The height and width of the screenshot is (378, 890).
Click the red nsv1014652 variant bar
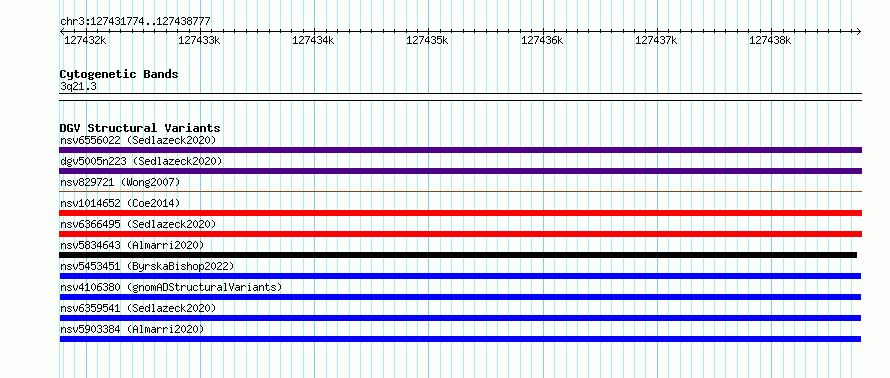click(460, 213)
